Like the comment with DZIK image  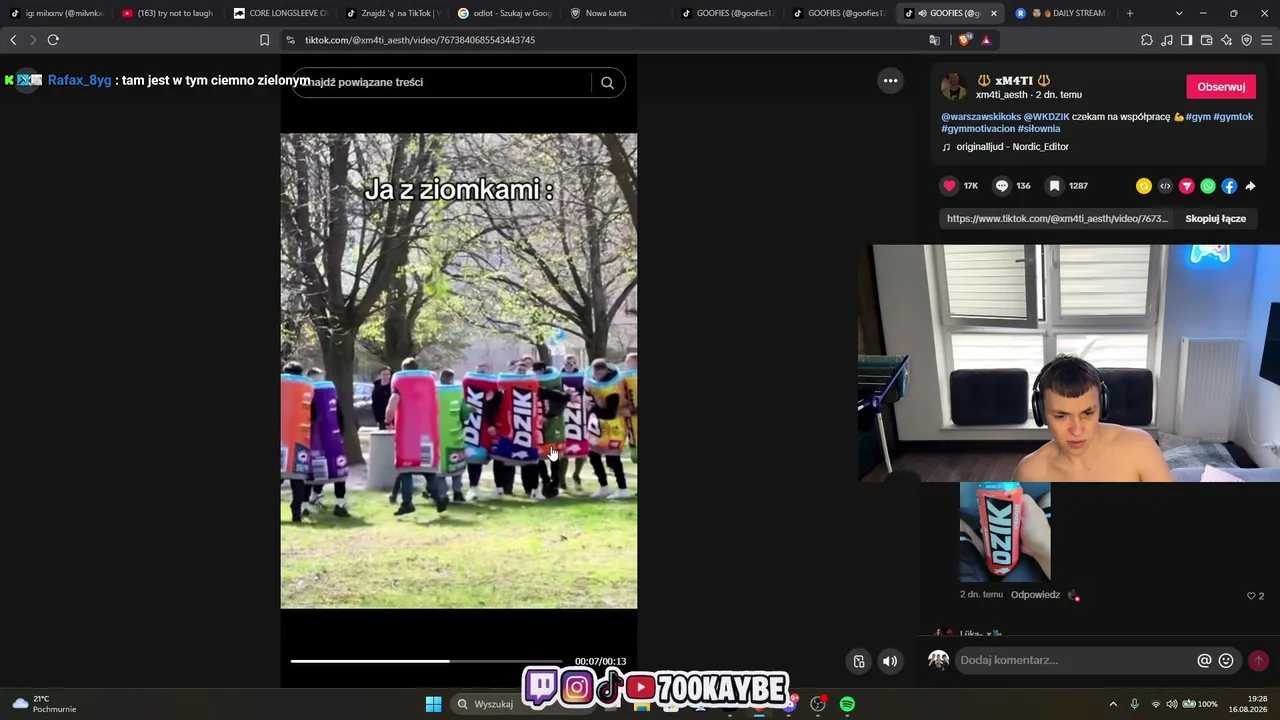coord(1250,596)
